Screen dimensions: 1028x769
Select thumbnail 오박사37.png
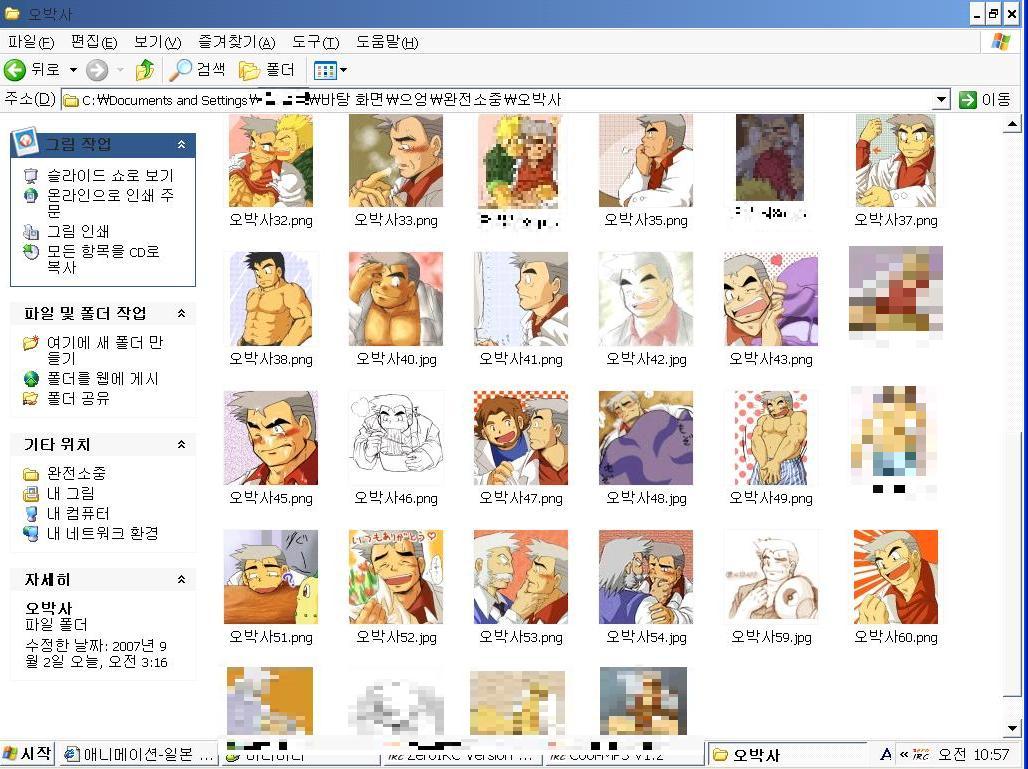[x=896, y=161]
